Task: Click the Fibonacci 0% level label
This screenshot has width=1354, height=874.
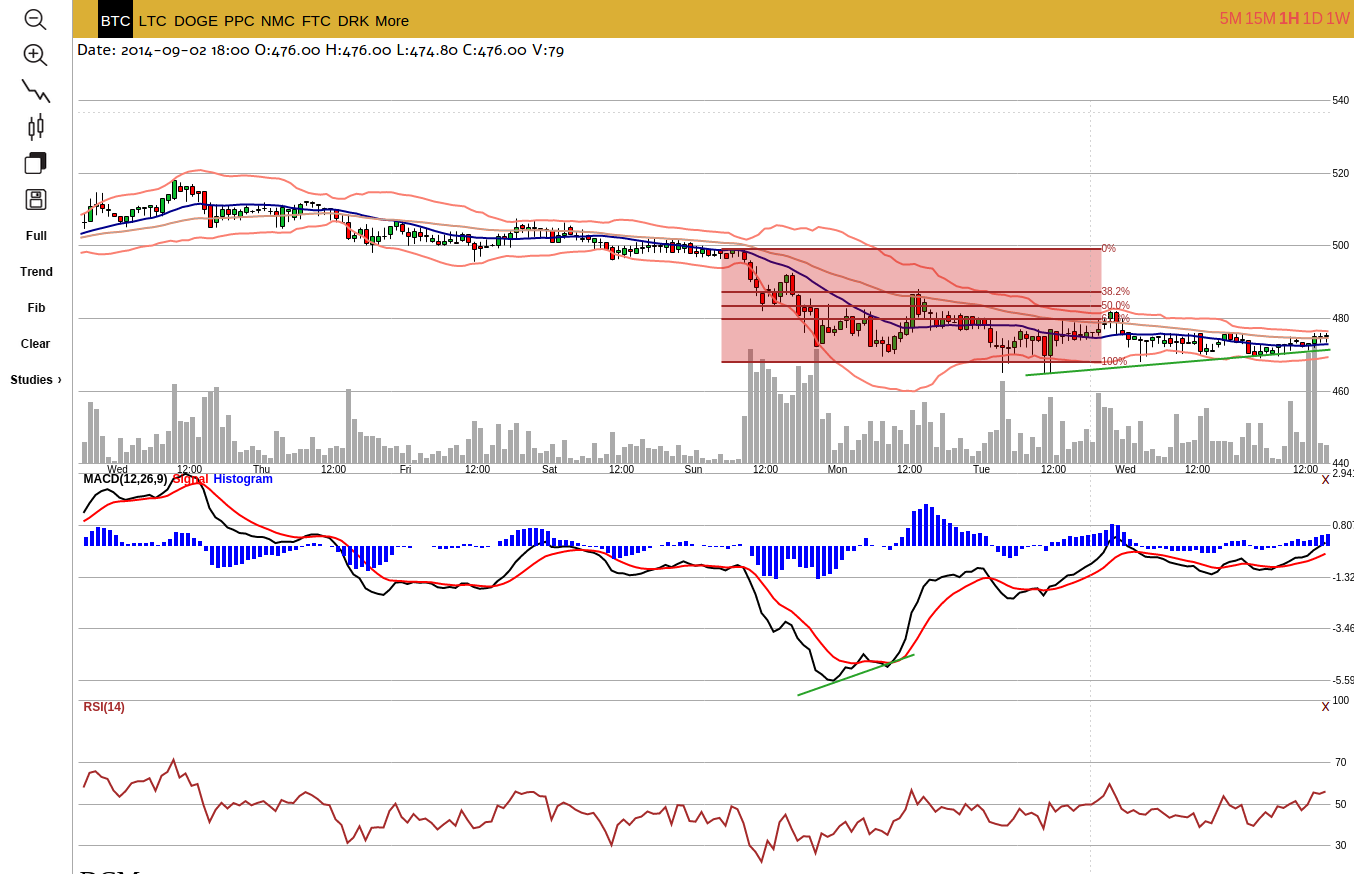Action: pos(1109,248)
